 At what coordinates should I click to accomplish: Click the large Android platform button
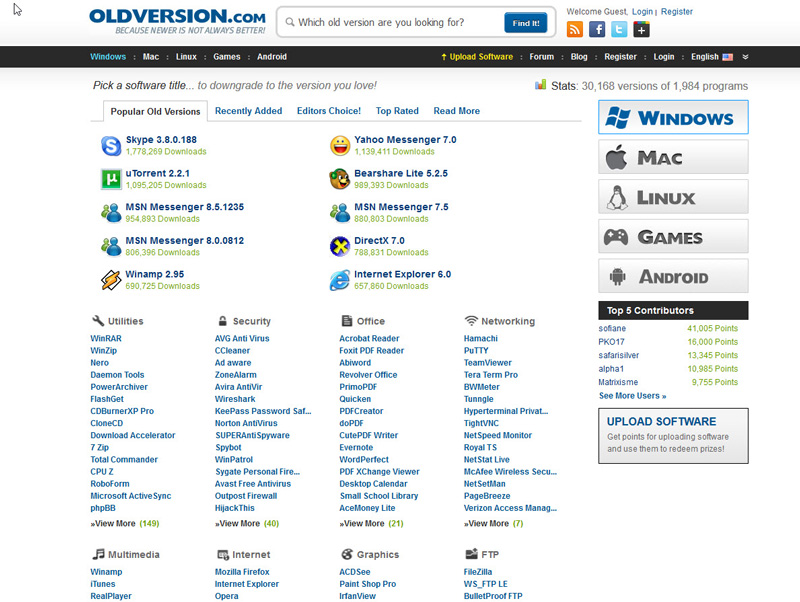click(673, 276)
